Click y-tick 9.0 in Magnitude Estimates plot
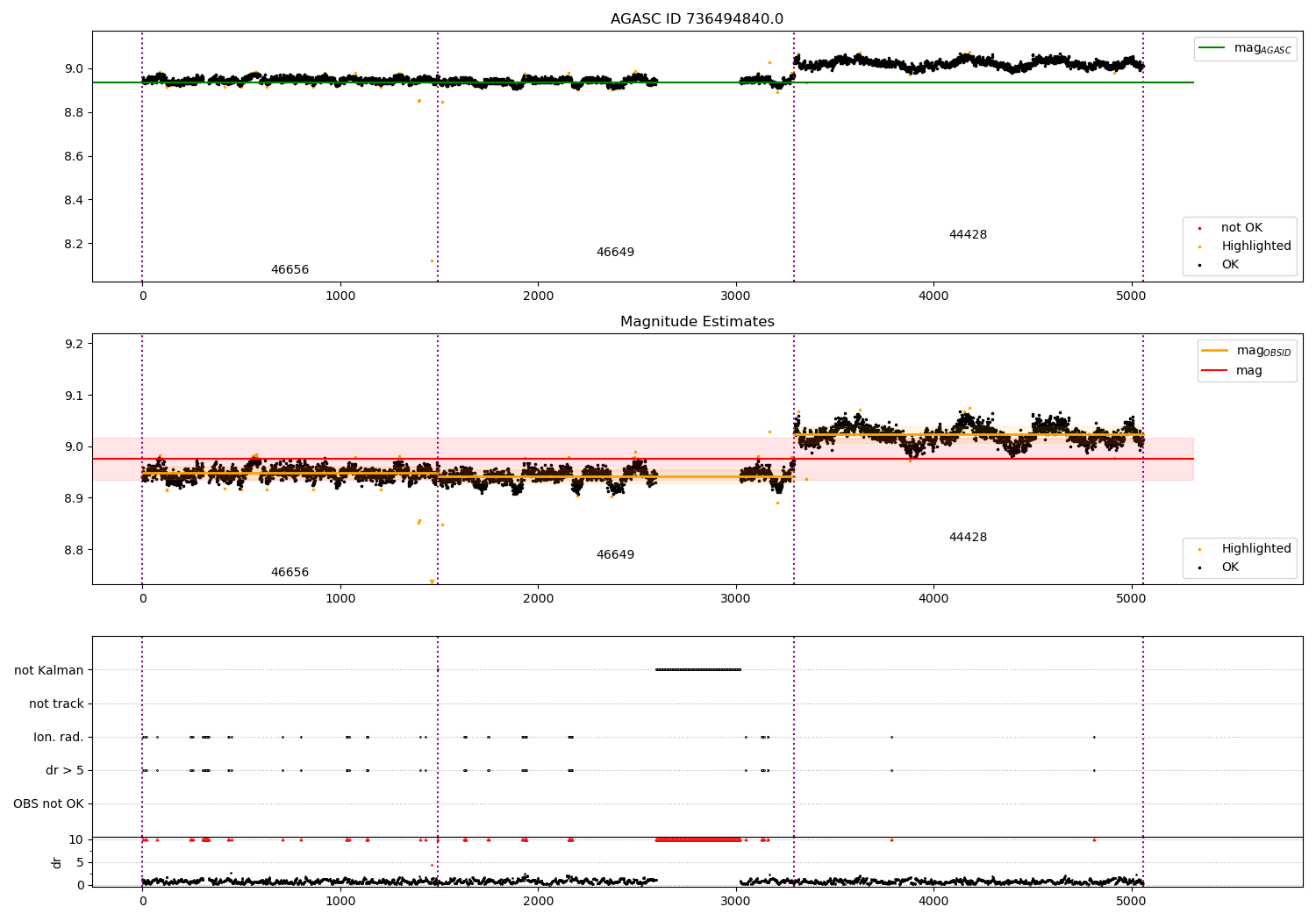Image resolution: width=1316 pixels, height=921 pixels. (x=73, y=446)
